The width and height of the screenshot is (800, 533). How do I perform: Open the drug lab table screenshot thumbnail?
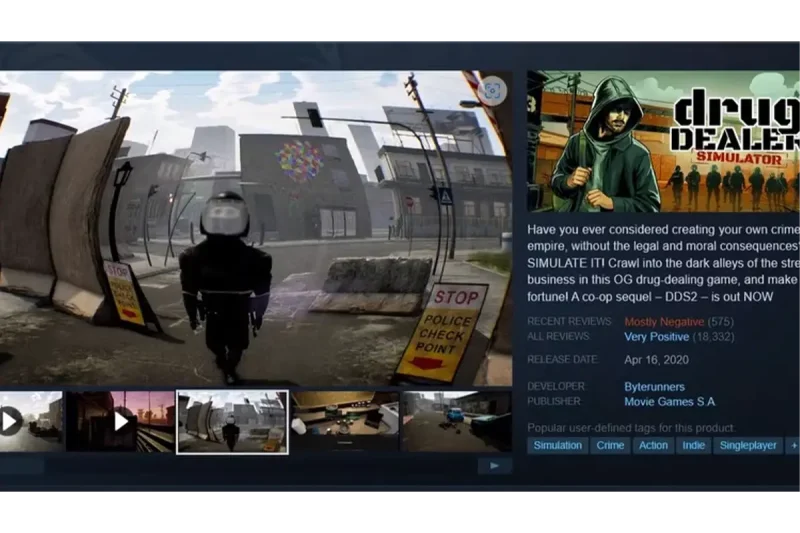coord(345,421)
